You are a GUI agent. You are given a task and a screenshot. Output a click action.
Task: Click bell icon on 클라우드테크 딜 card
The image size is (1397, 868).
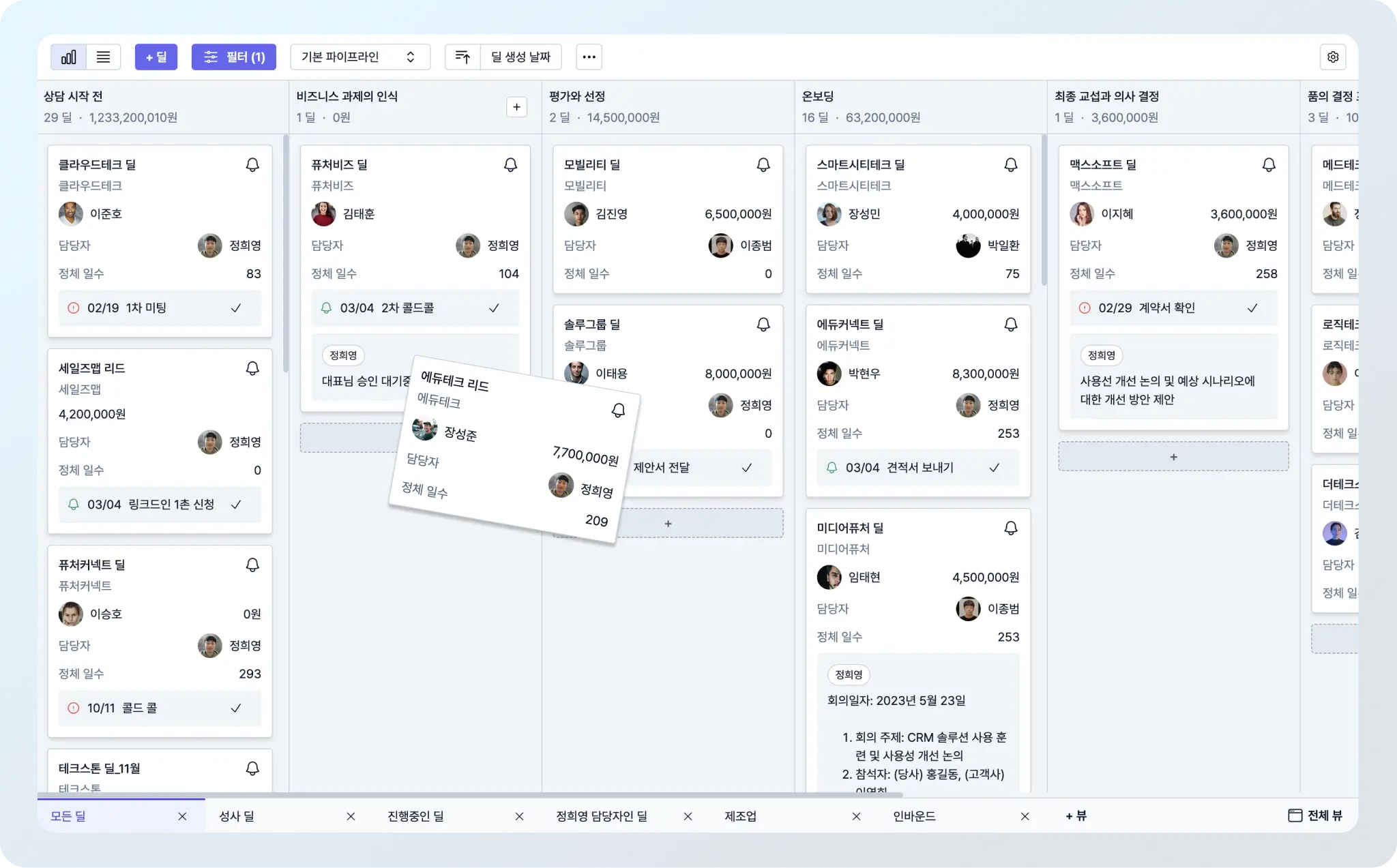tap(252, 165)
